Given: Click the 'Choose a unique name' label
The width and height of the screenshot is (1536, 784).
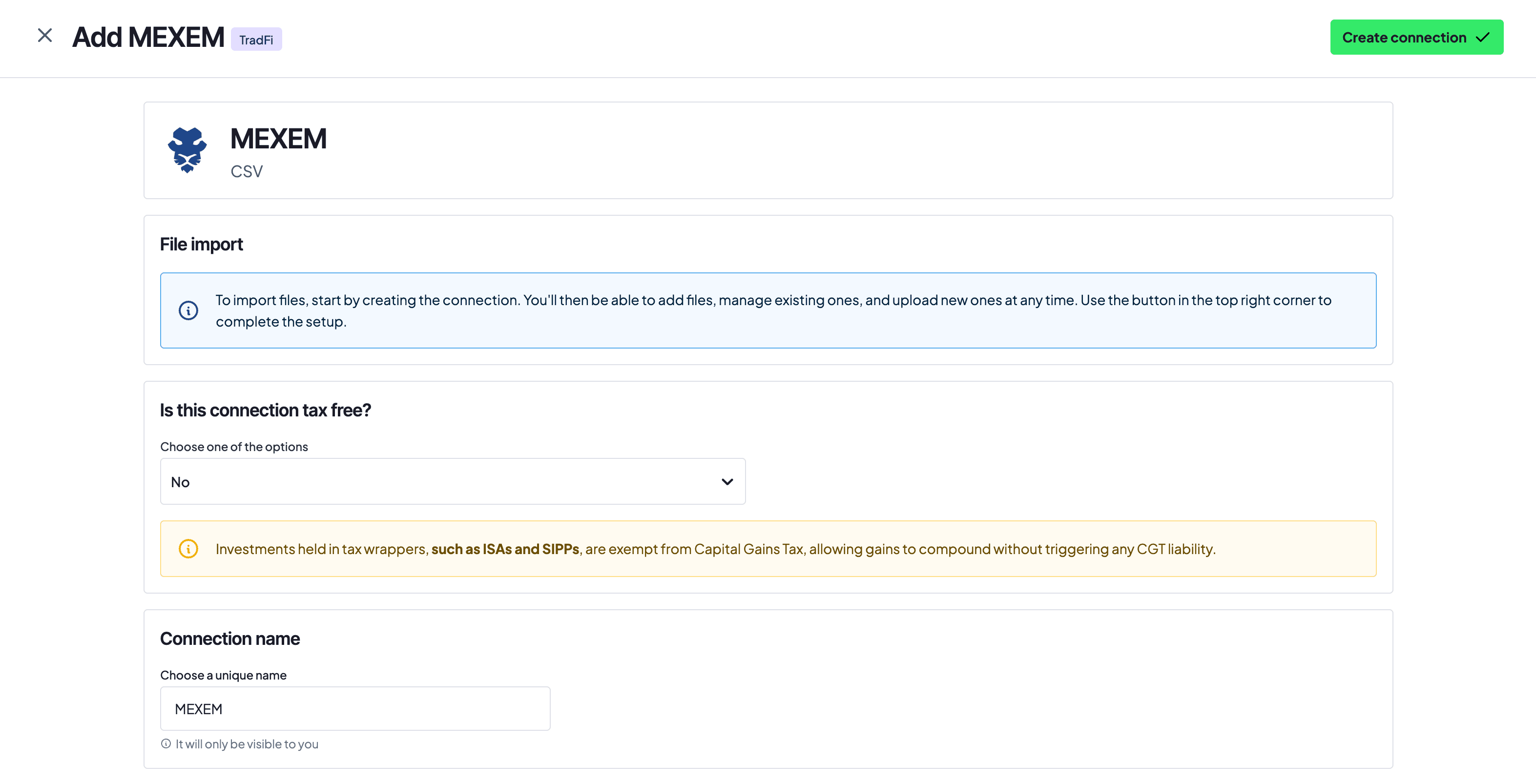Looking at the screenshot, I should pos(223,675).
